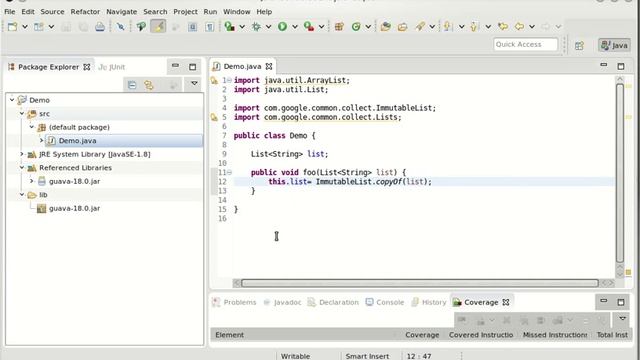Viewport: 640px width, 360px height.
Task: Collapse the lib folder node
Action: [x=22, y=194]
